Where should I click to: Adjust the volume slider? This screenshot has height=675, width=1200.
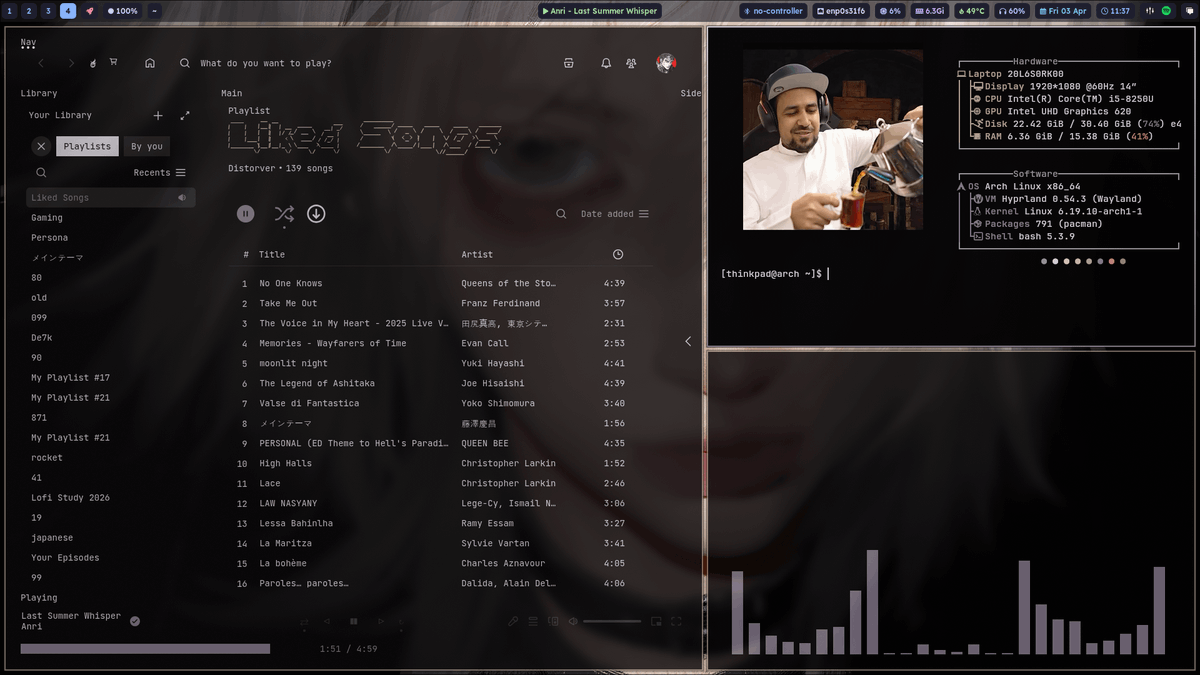click(x=612, y=620)
